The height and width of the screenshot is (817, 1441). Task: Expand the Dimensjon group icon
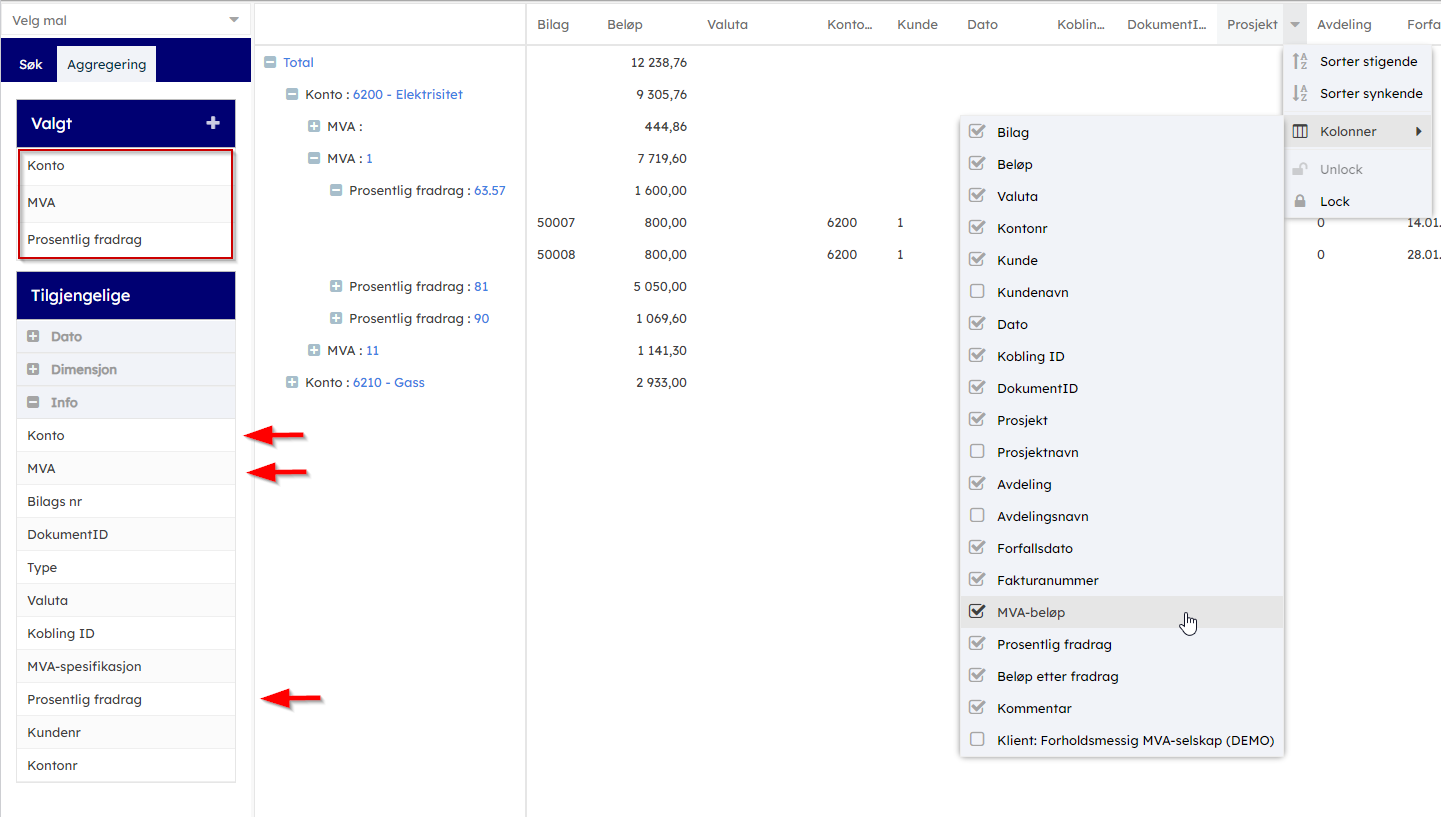pyautogui.click(x=34, y=369)
